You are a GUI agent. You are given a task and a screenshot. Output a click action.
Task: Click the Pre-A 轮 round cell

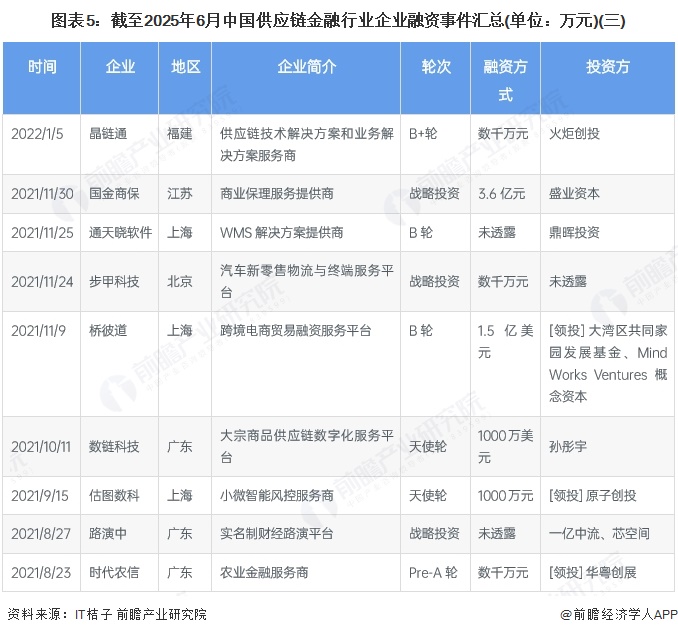click(433, 573)
